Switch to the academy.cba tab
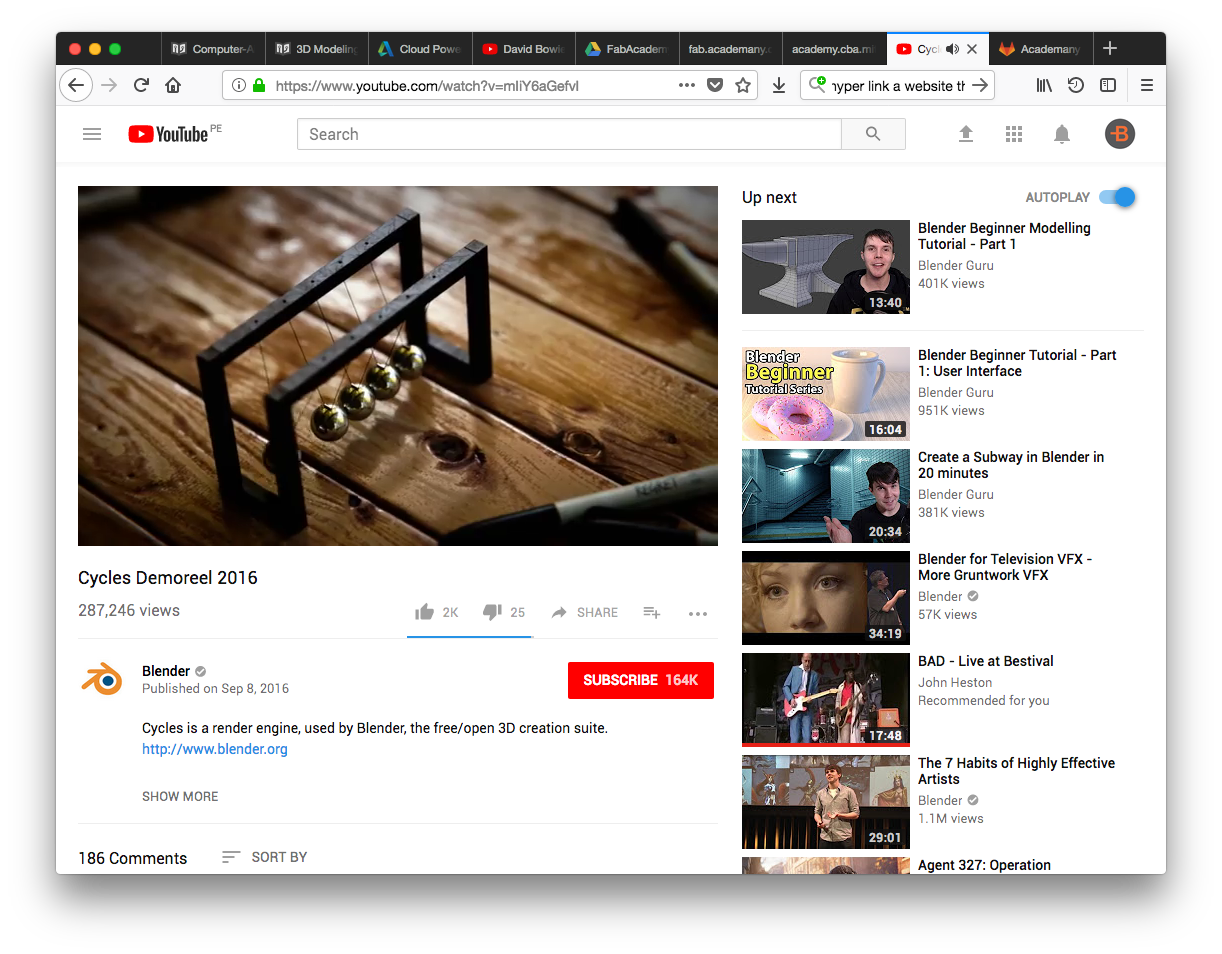Viewport: 1222px width, 954px height. [x=834, y=49]
